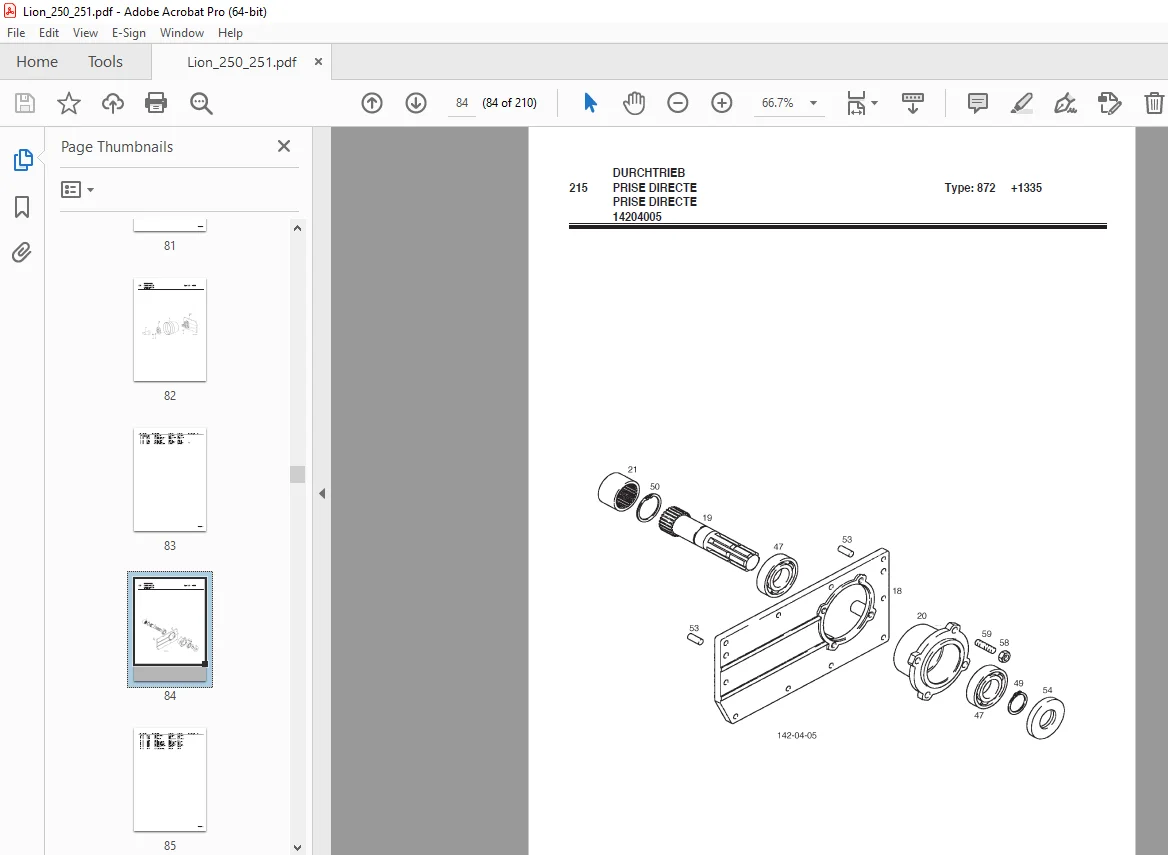The image size is (1168, 855).
Task: Click the thumbnail scrollbar down arrow
Action: point(297,847)
